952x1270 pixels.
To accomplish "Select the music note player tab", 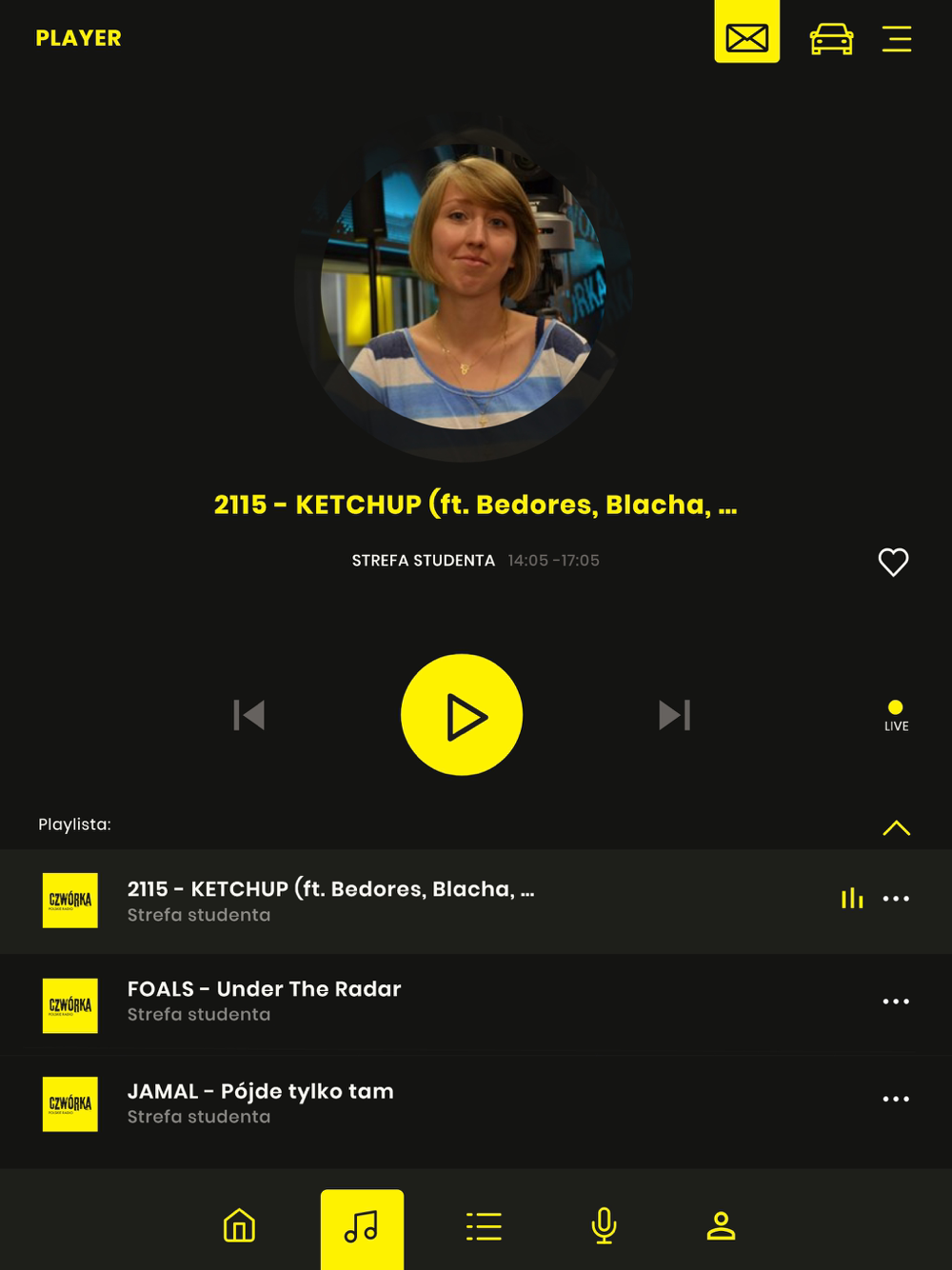I will (x=362, y=1229).
